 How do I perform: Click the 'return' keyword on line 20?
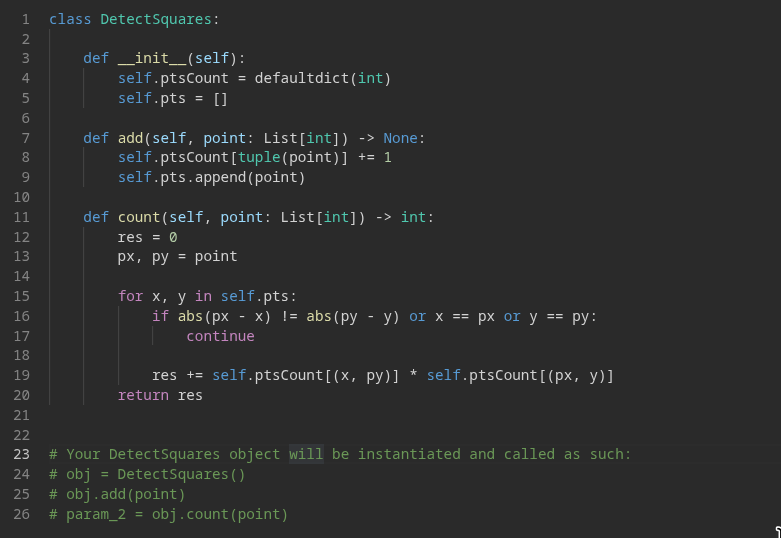(x=143, y=395)
